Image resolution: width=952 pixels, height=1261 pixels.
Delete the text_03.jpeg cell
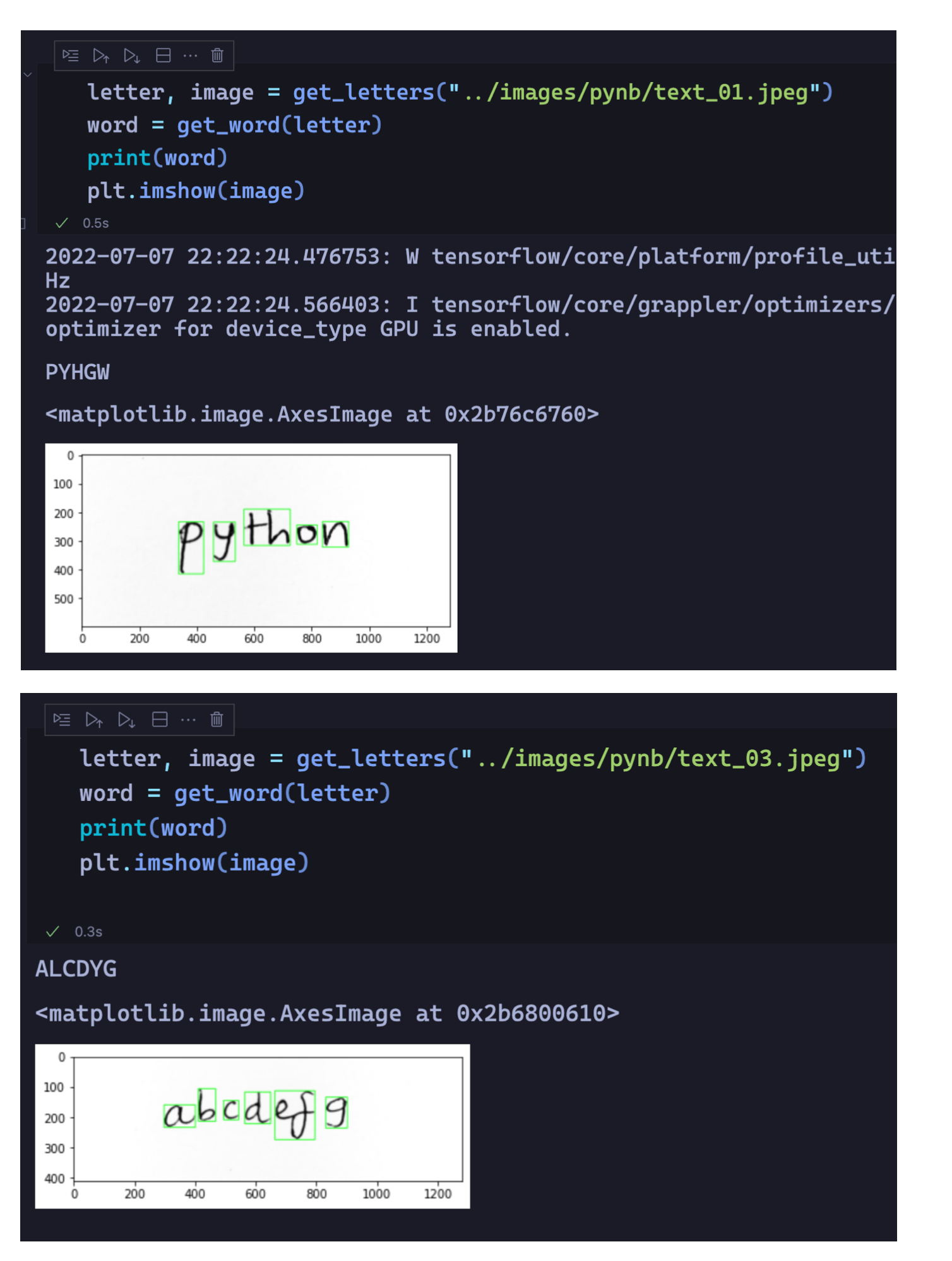coord(217,719)
